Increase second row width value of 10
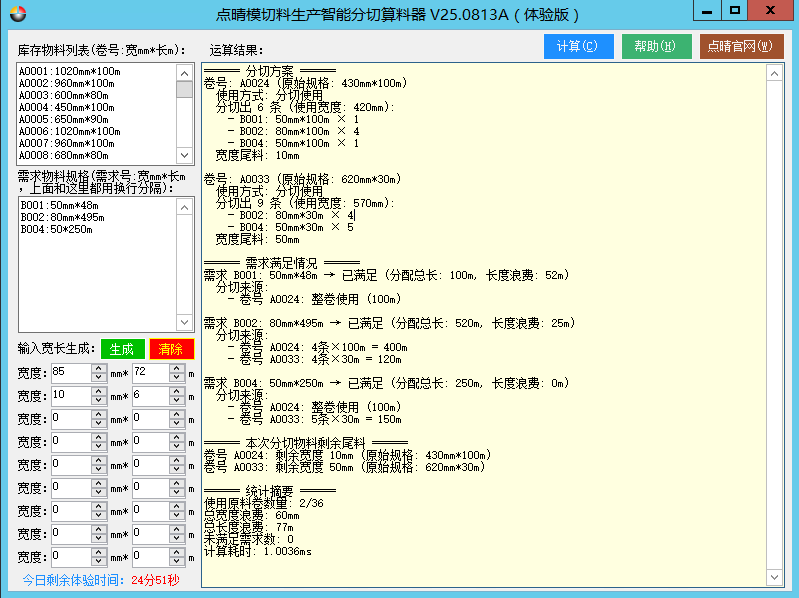The height and width of the screenshot is (598, 799). (98, 391)
